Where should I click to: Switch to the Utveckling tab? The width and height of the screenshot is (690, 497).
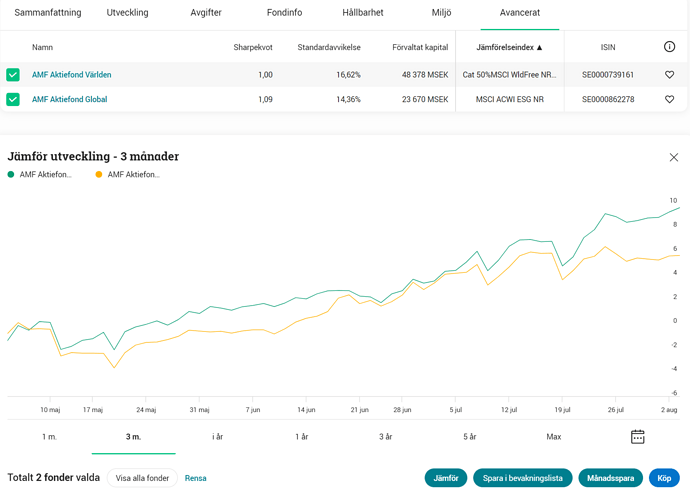click(128, 13)
